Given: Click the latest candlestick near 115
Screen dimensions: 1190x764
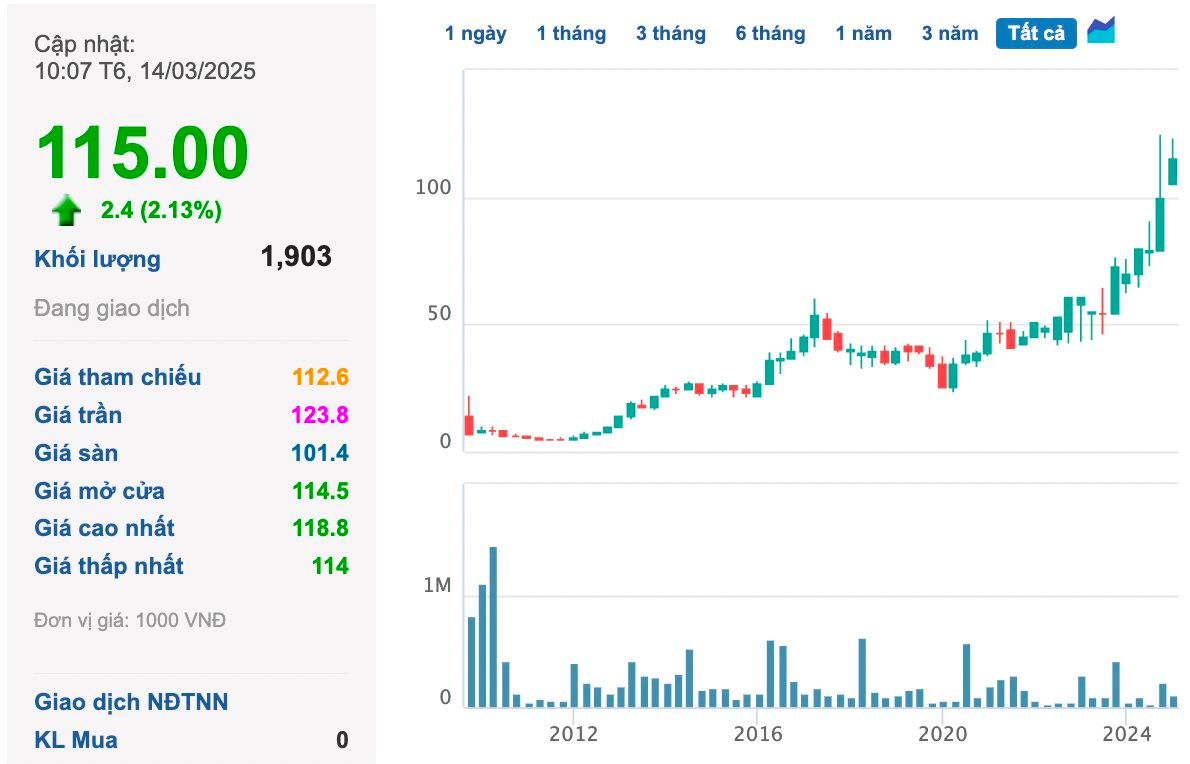Looking at the screenshot, I should click(x=1172, y=171).
